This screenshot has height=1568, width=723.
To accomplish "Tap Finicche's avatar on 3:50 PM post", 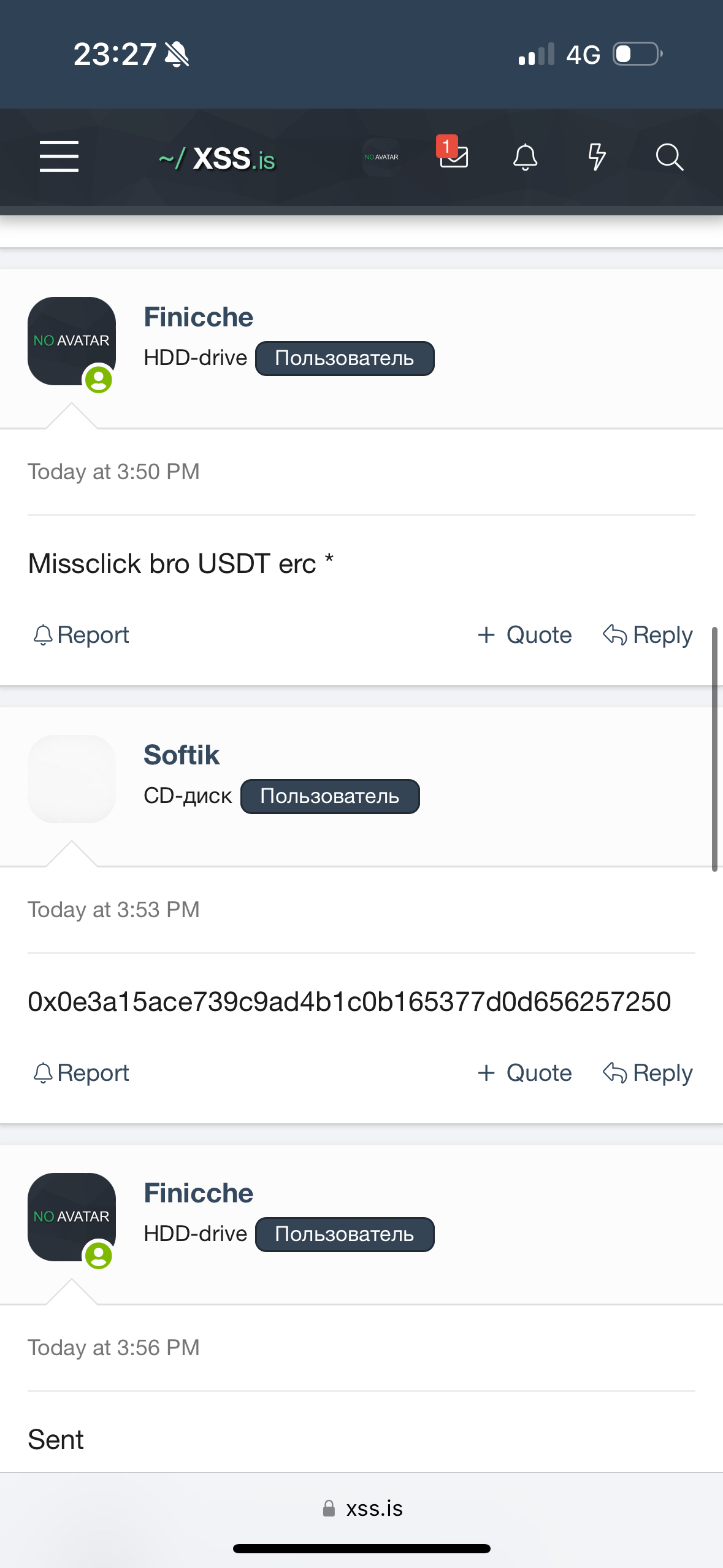I will [x=72, y=341].
